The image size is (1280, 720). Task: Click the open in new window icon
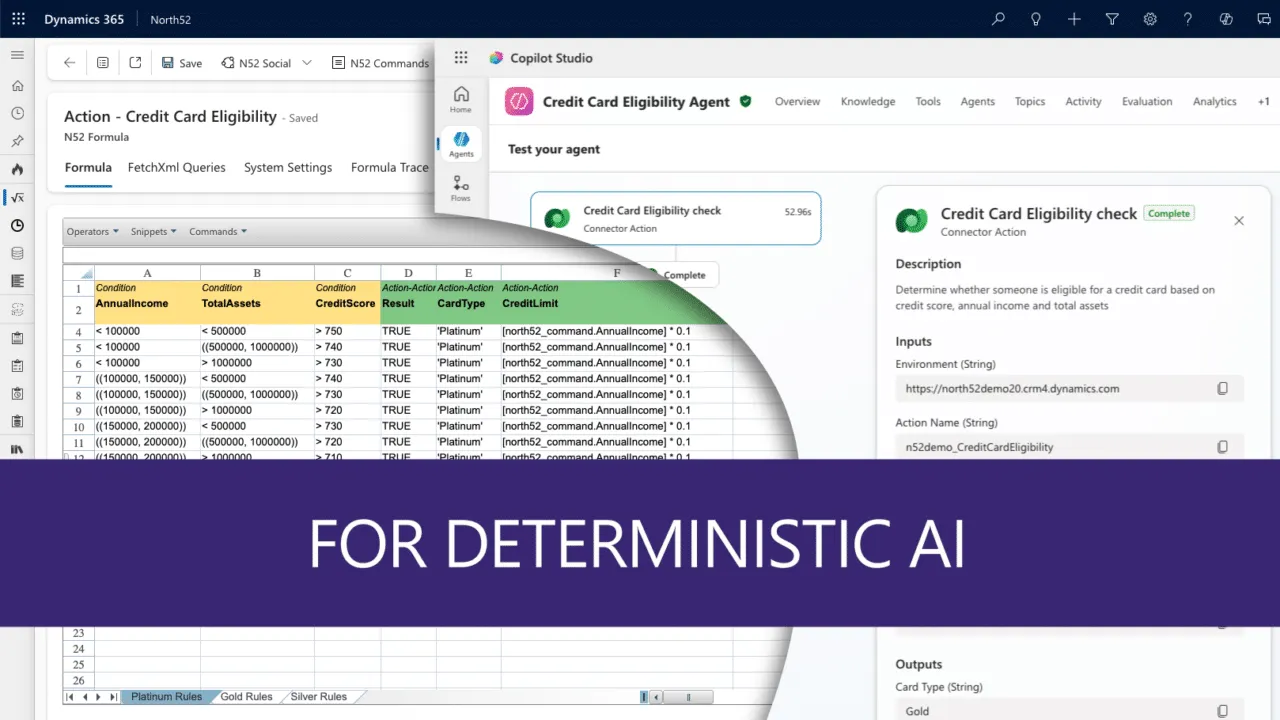coord(135,63)
